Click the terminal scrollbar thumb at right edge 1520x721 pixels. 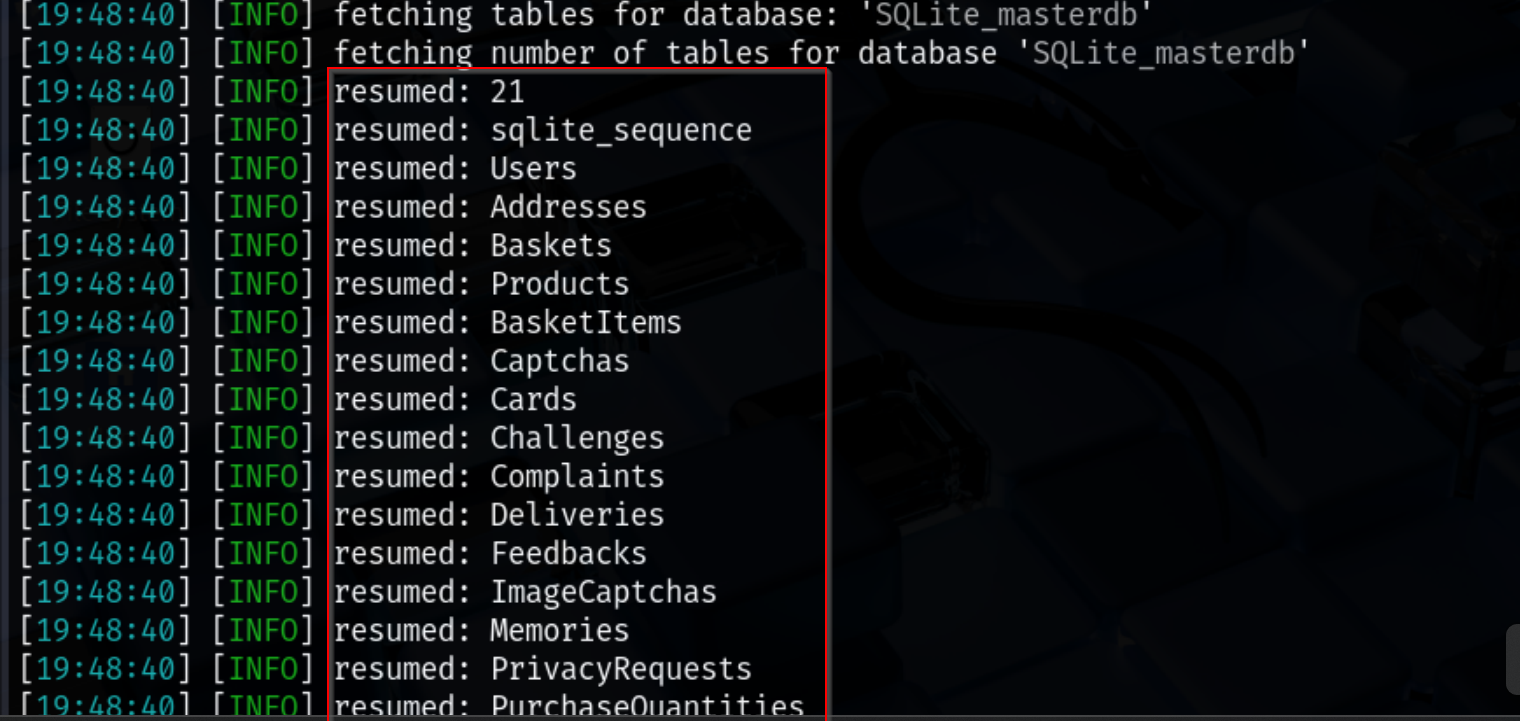pos(1513,660)
